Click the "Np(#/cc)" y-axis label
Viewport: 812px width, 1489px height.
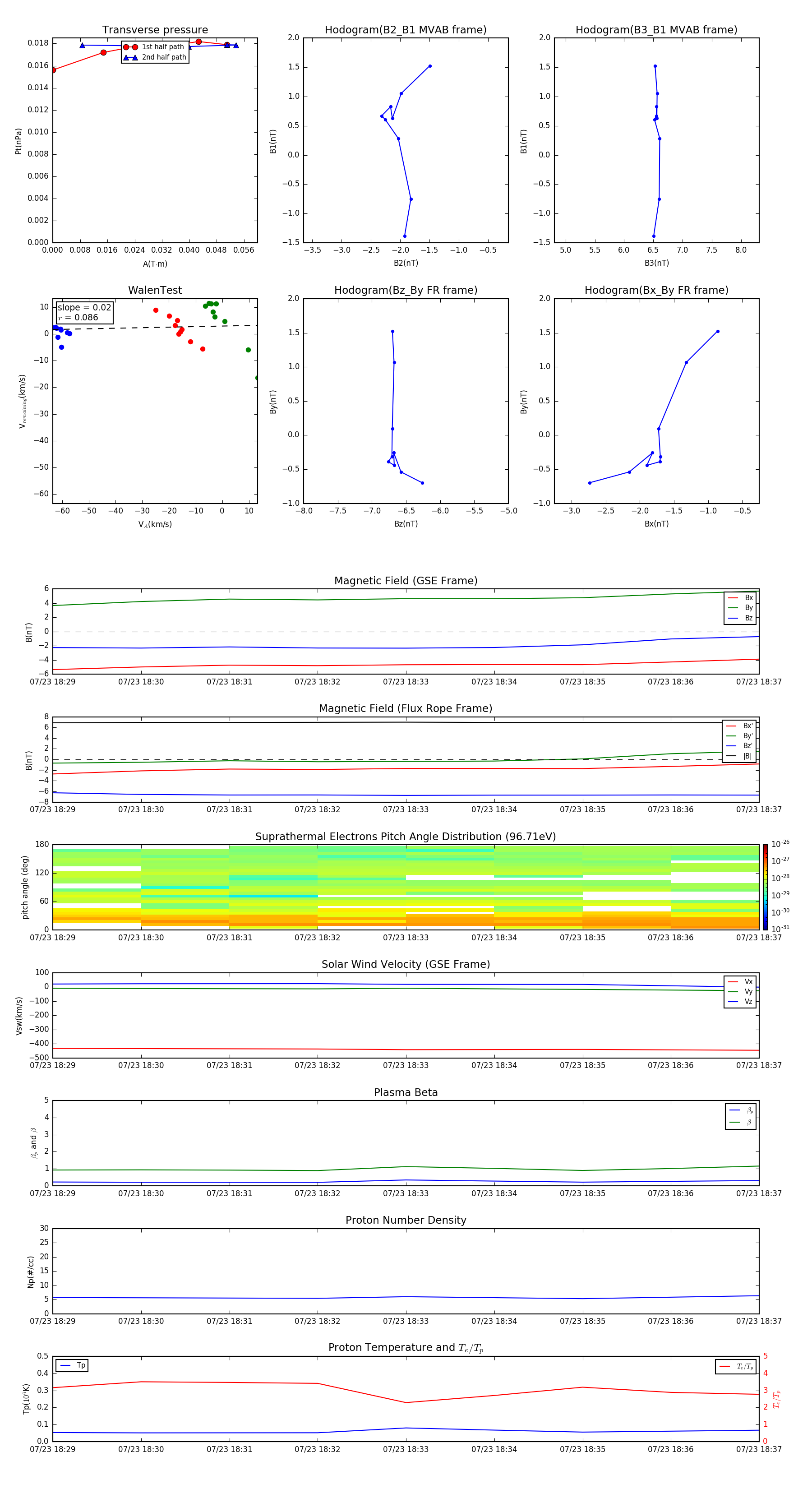click(31, 1272)
